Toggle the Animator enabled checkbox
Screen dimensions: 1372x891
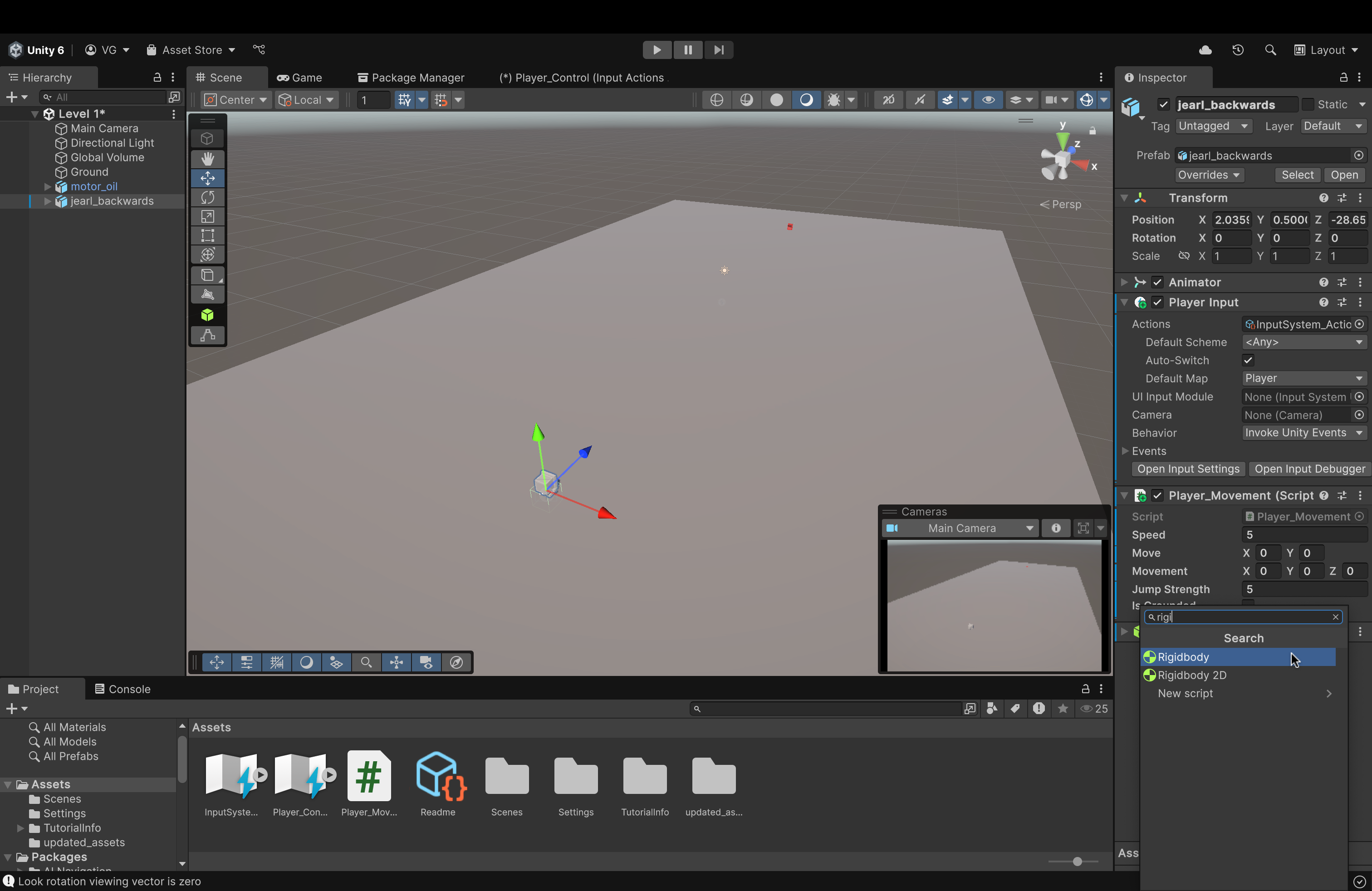1157,282
